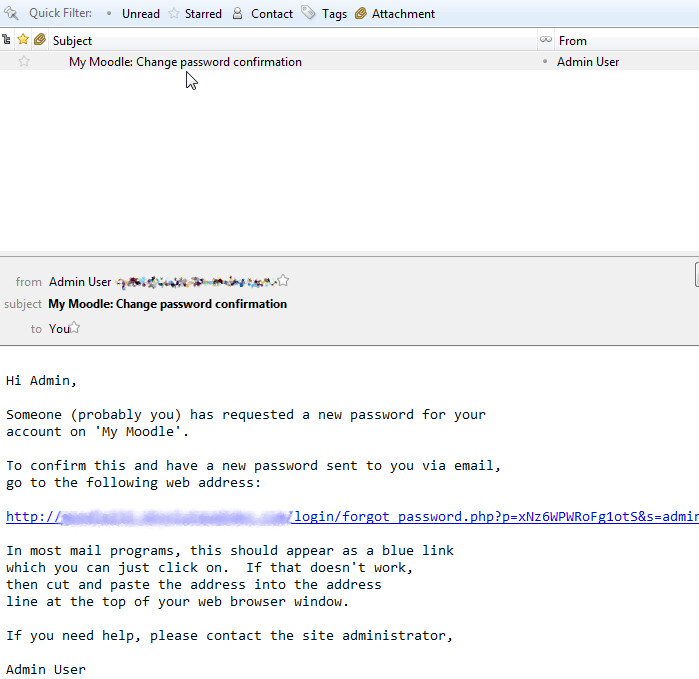Click the 'Admin User' signature text
Screen dimensions: 699x679
(x=46, y=670)
